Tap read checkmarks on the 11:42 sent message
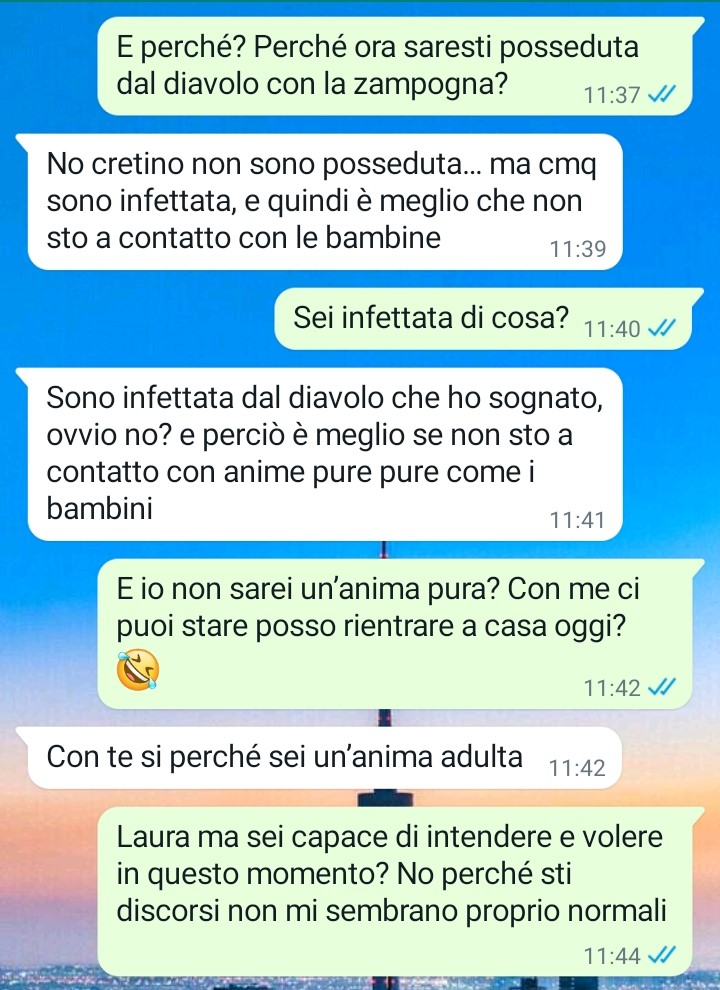720x990 pixels. coord(663,687)
